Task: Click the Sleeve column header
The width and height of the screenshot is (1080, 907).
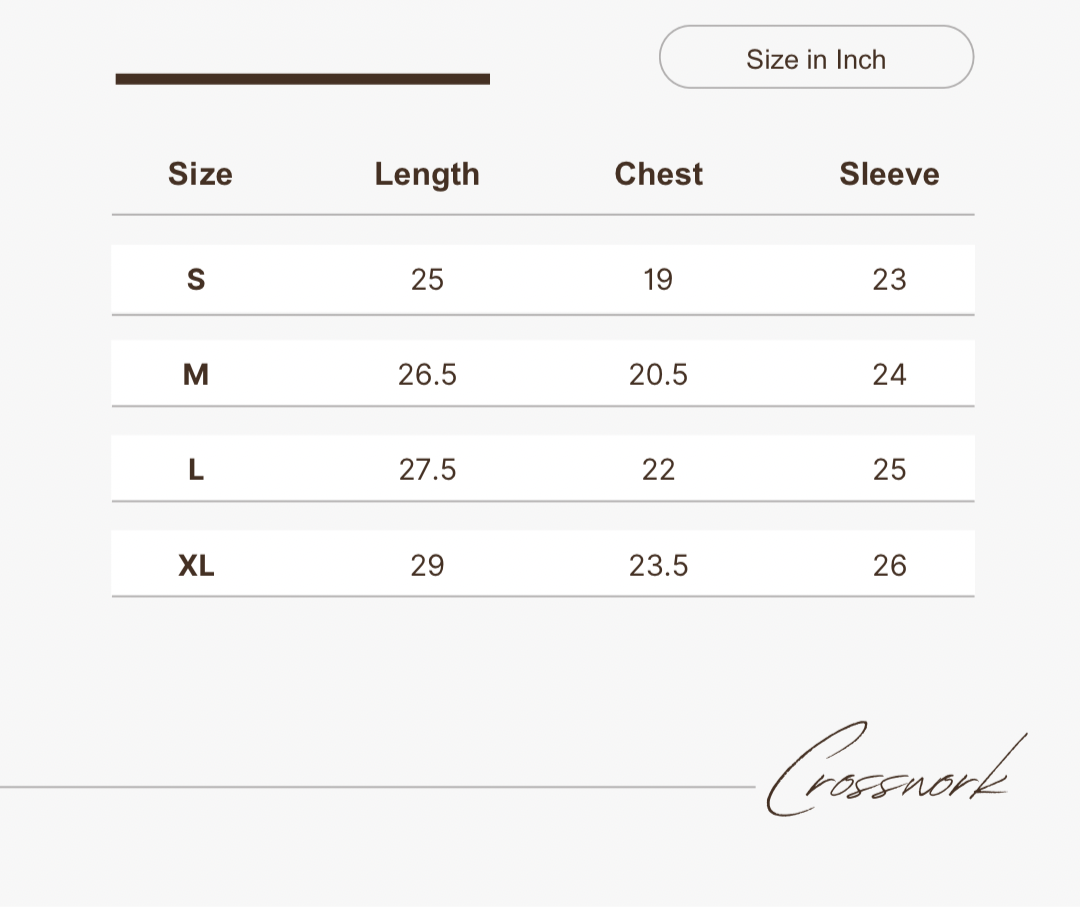Action: (889, 174)
